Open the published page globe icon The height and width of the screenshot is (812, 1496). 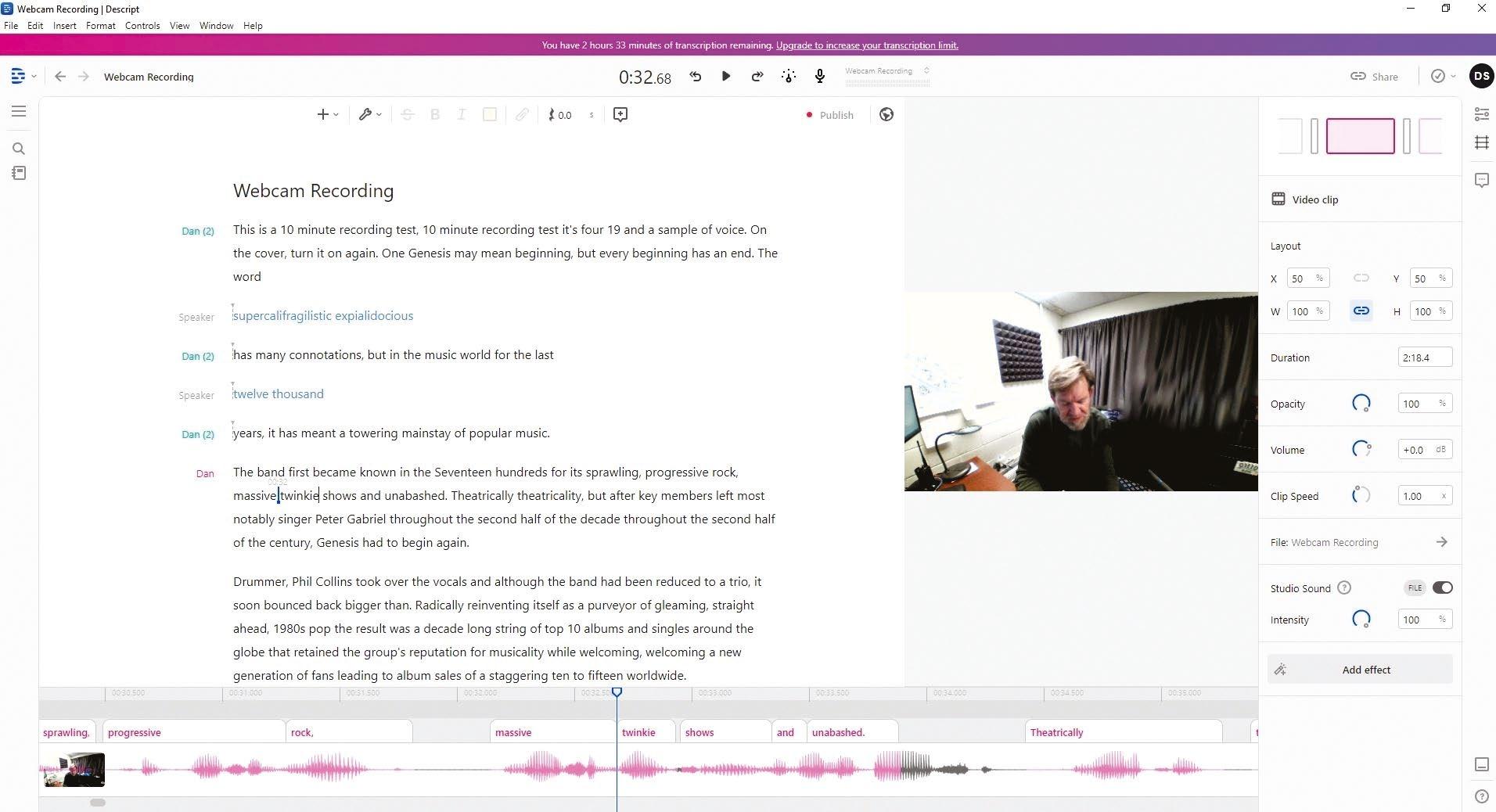[x=886, y=114]
